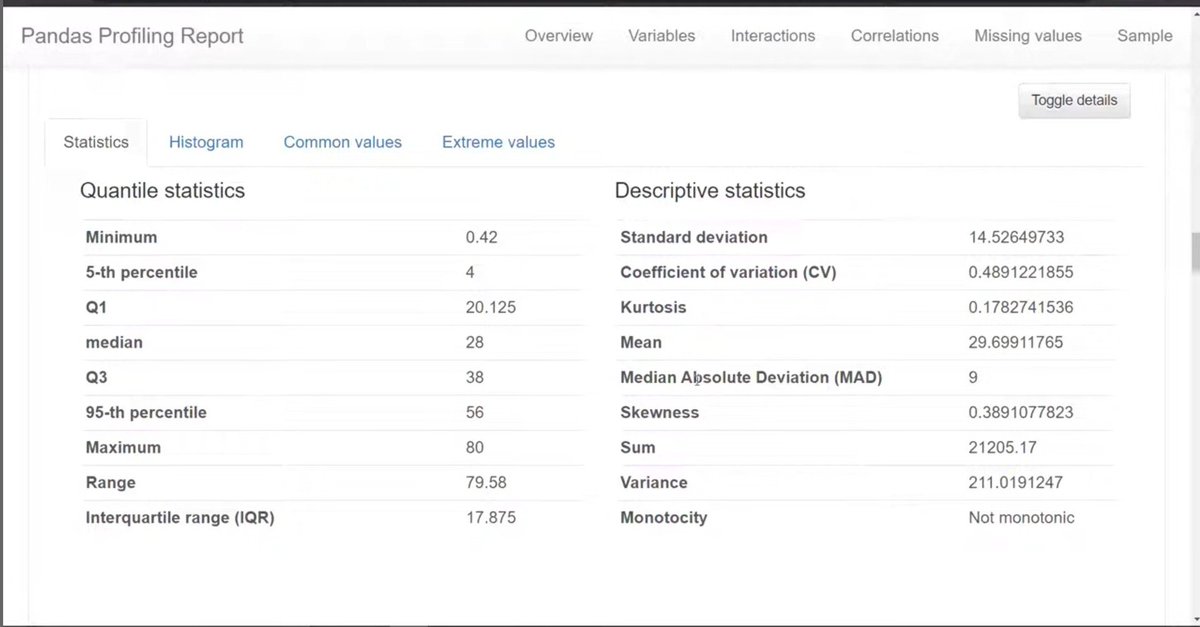Click the Pandas Profiling Report title
The image size is (1200, 627).
click(132, 37)
